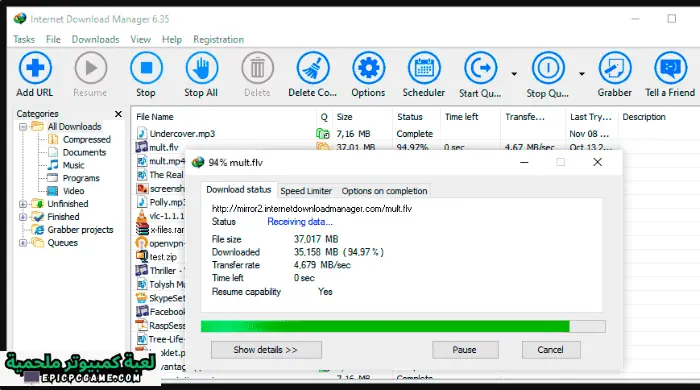The height and width of the screenshot is (390, 700).
Task: Select the Programs category icon
Action: 53,178
